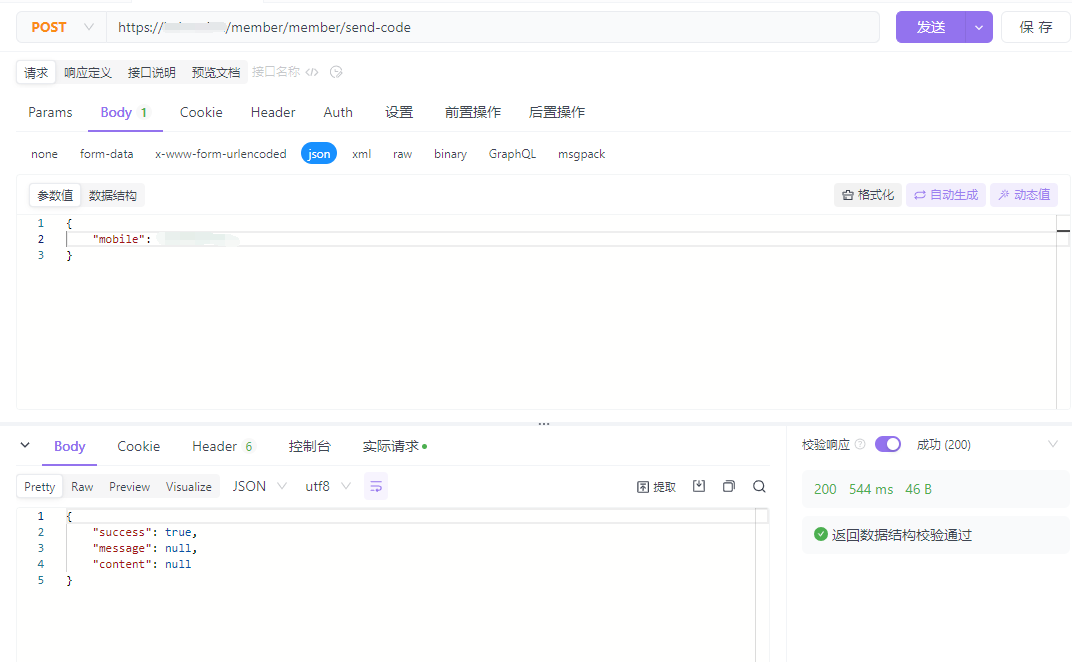This screenshot has width=1072, height=662.
Task: Switch to request Cookie tab
Action: coord(201,112)
